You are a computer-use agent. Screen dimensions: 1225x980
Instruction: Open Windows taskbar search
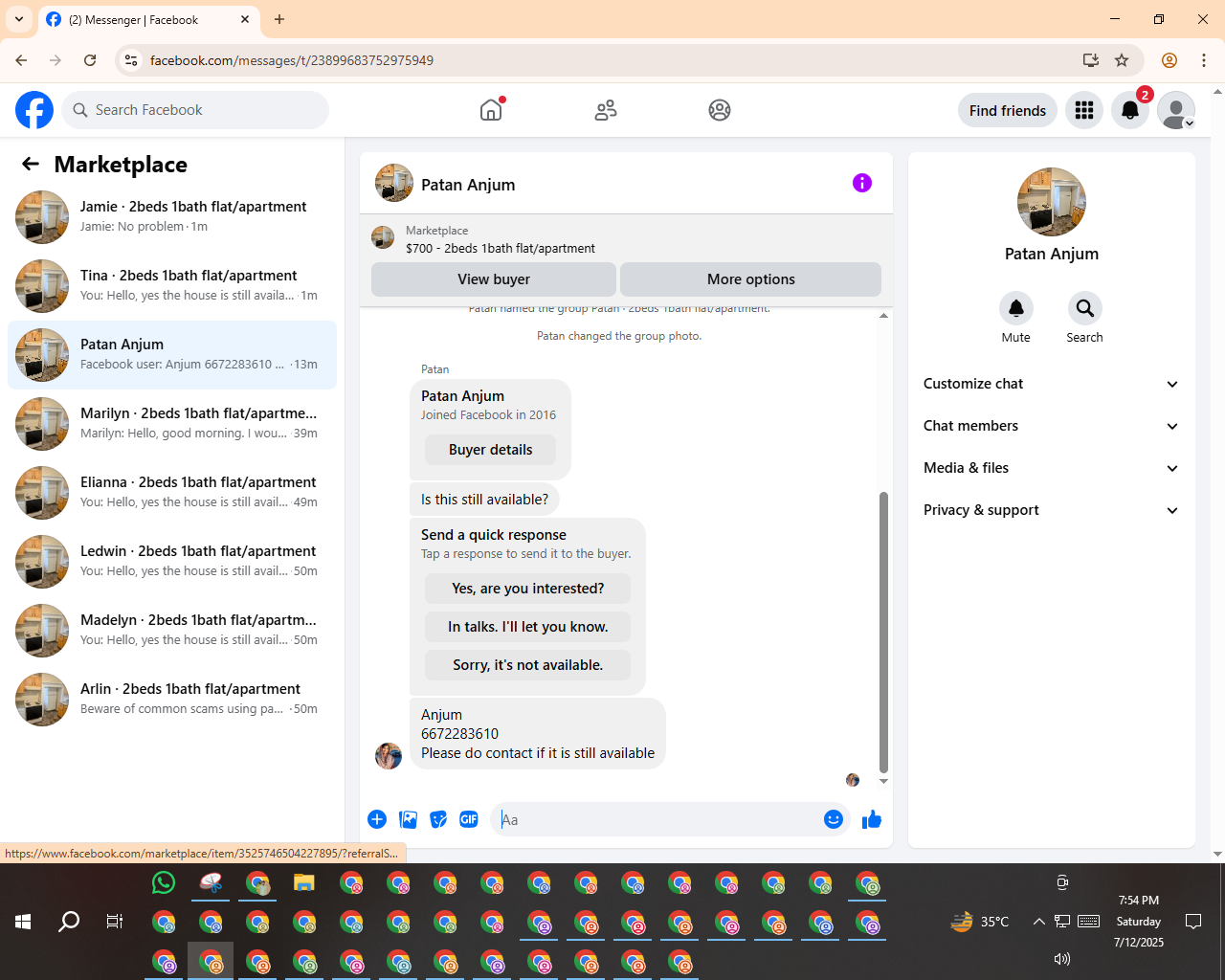(69, 922)
